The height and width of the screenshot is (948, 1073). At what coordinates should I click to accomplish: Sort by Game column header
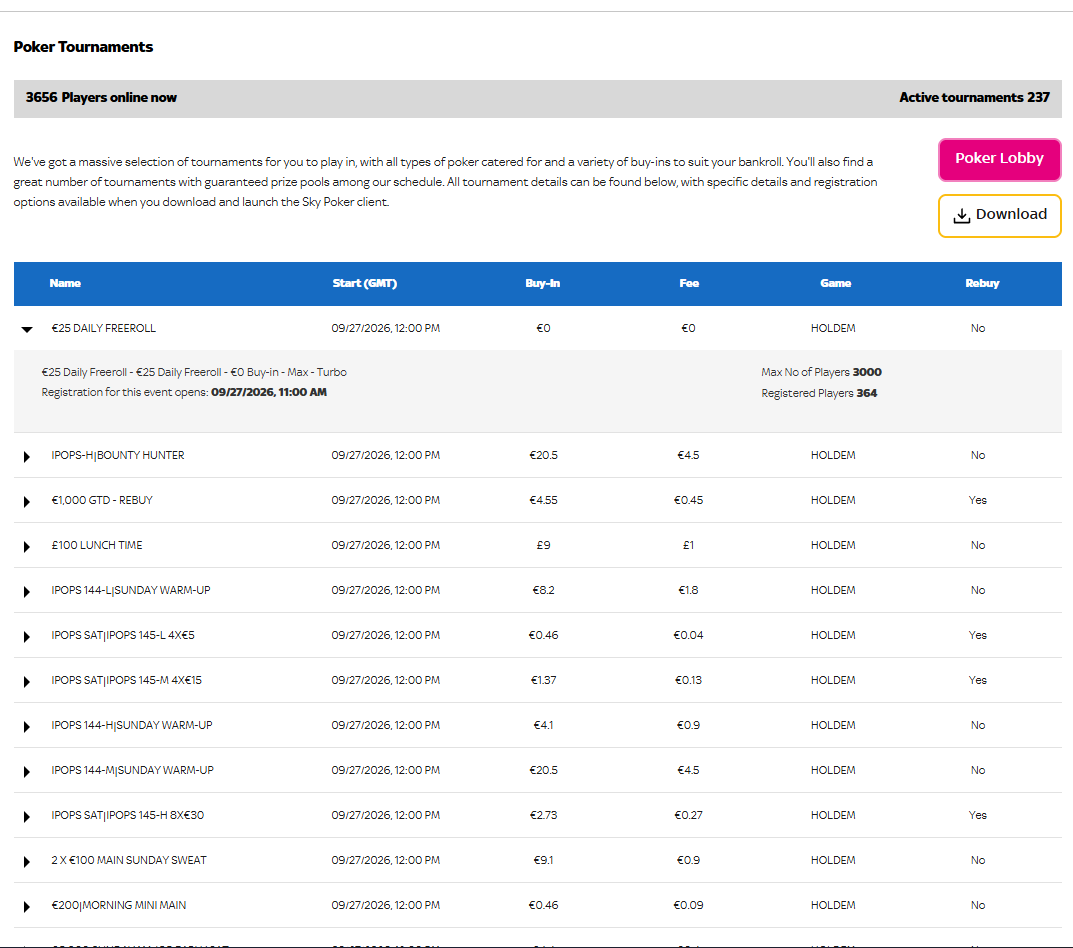click(x=836, y=283)
